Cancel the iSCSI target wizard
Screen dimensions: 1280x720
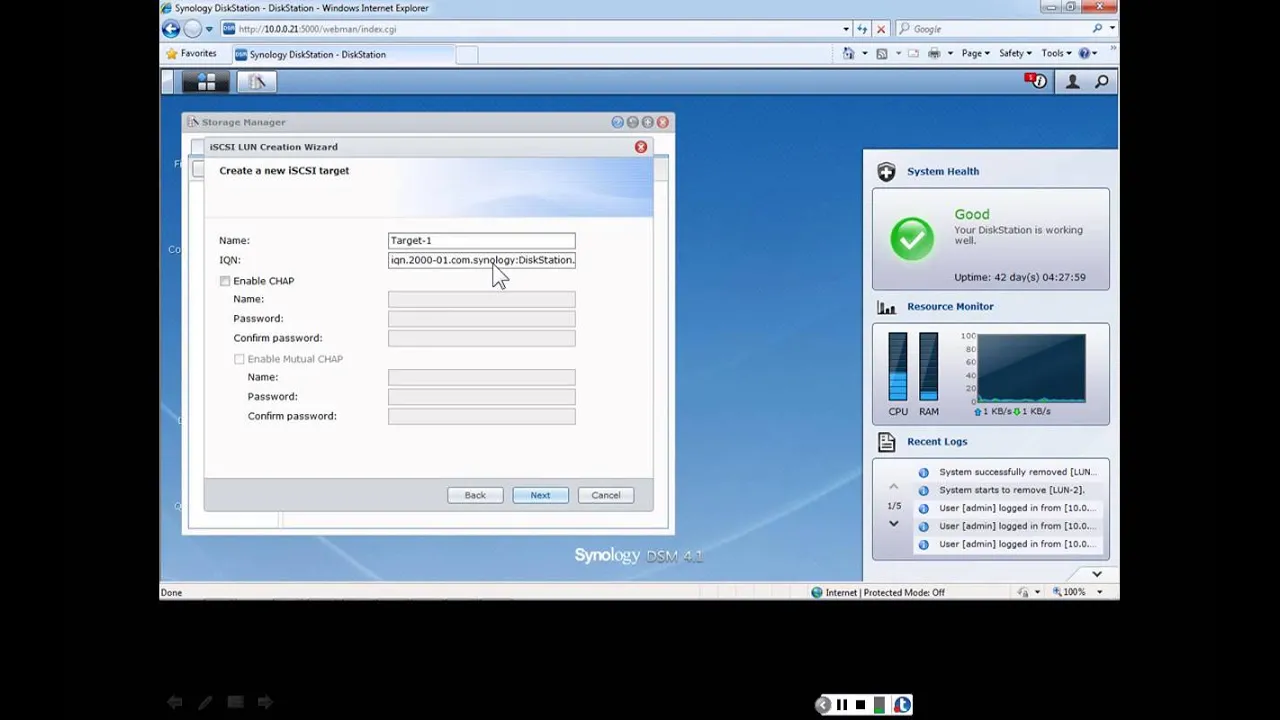click(605, 495)
